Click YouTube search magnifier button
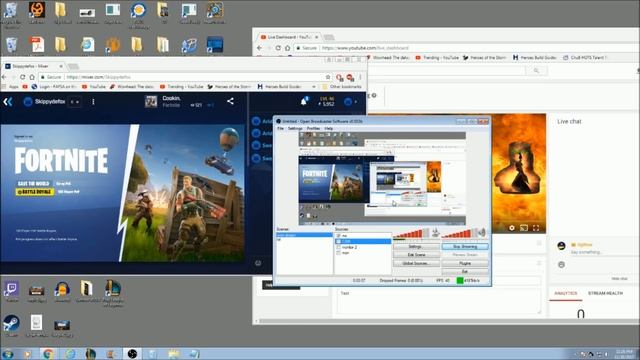This screenshot has height=360, width=640. pyautogui.click(x=536, y=71)
